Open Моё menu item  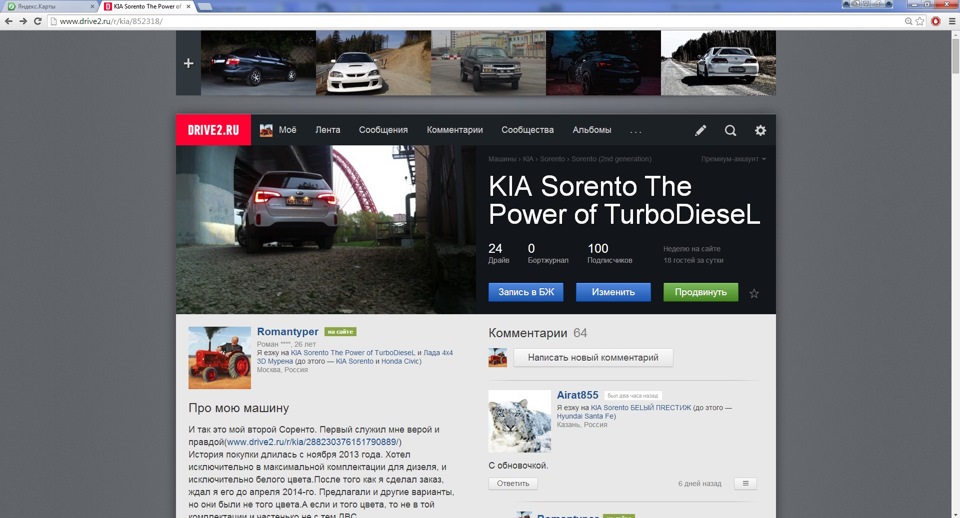287,130
